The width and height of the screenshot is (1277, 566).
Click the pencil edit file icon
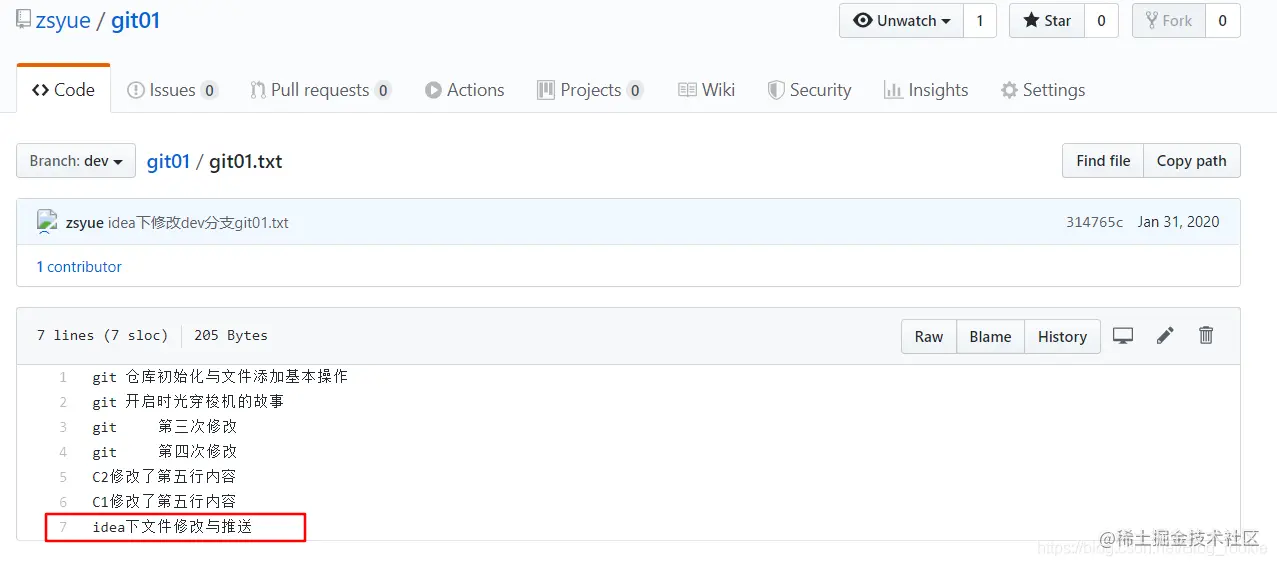pos(1165,336)
